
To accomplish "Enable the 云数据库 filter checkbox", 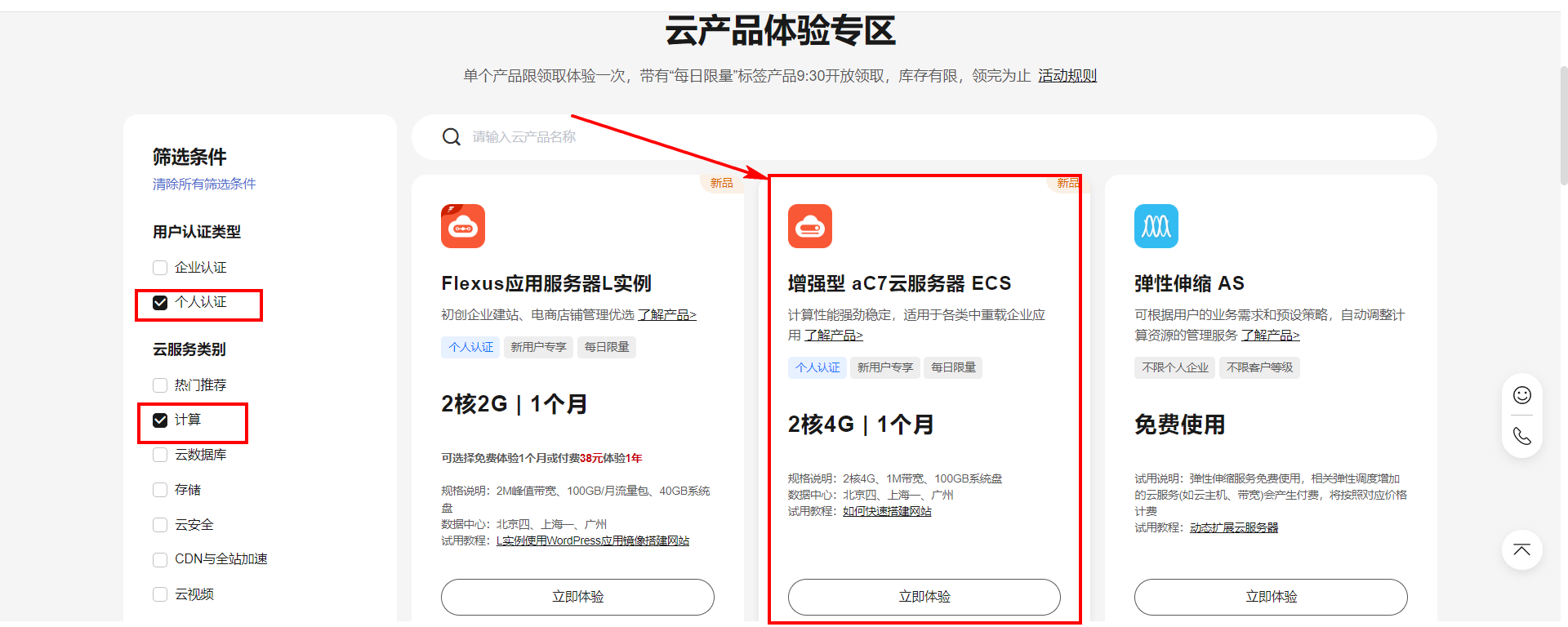I will click(x=160, y=455).
